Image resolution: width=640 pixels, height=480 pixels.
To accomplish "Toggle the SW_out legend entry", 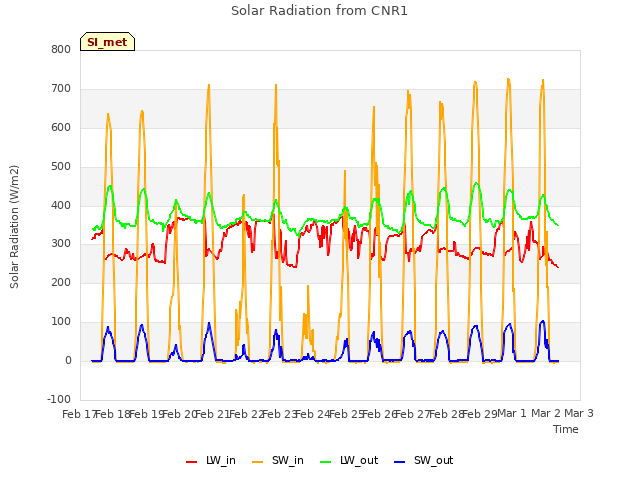I will point(424,461).
